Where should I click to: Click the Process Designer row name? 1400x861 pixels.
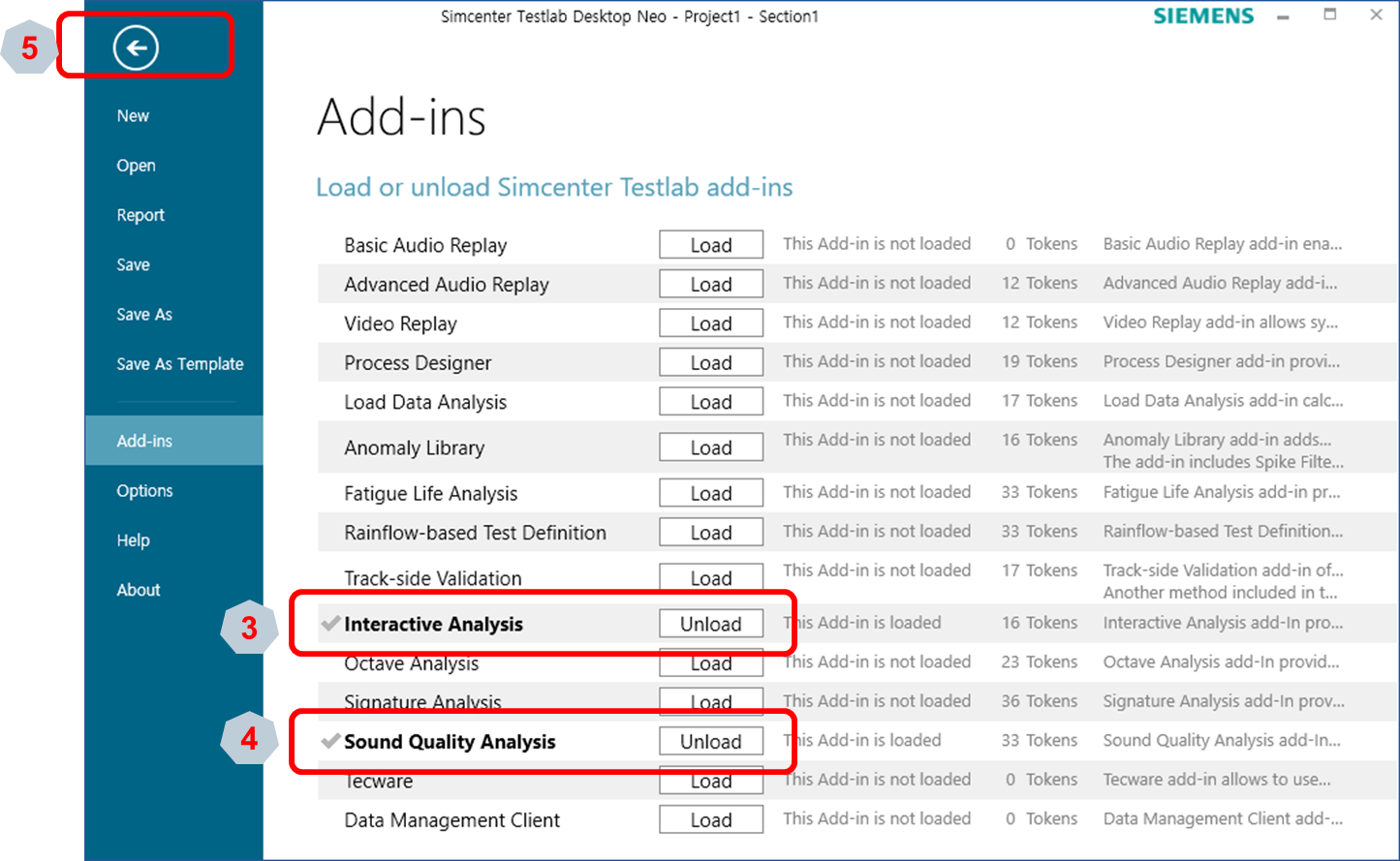(418, 363)
